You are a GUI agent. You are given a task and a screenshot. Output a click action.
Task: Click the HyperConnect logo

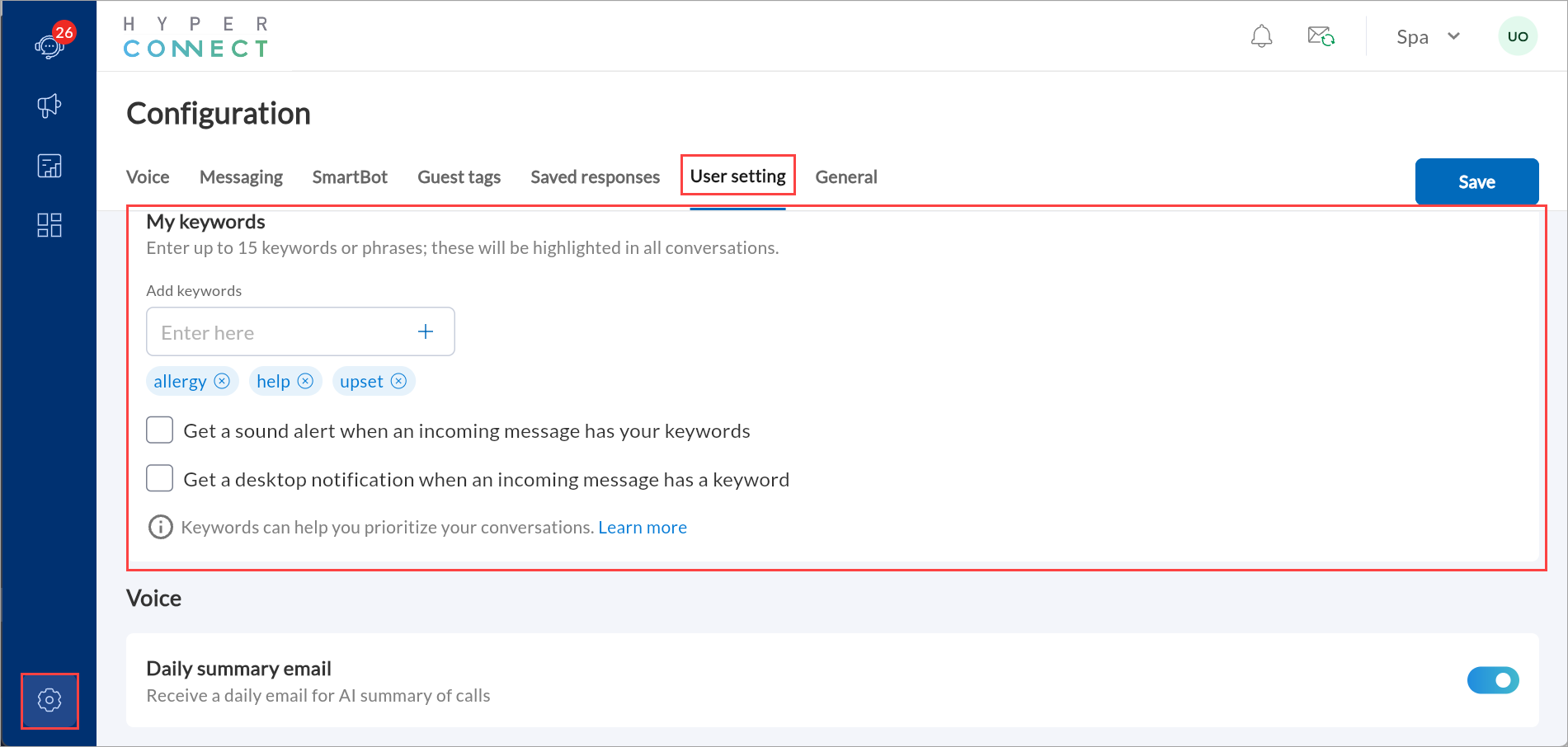195,37
